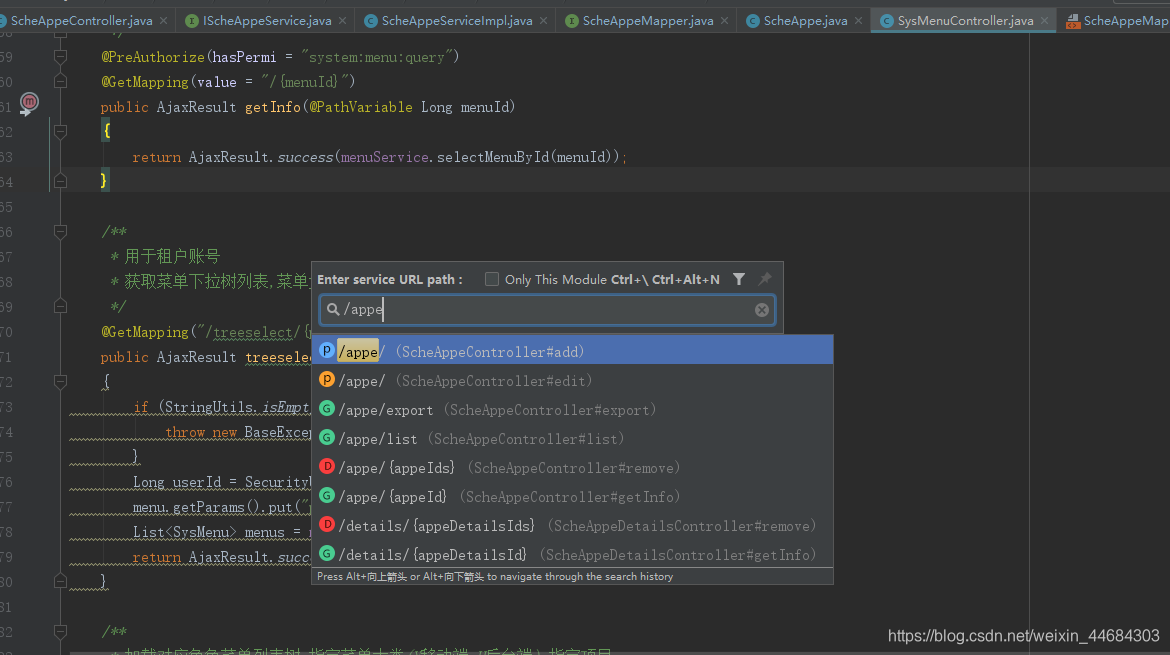Select /details/{appeDetailsId} getInfo result
Image resolution: width=1170 pixels, height=655 pixels.
pyautogui.click(x=572, y=554)
